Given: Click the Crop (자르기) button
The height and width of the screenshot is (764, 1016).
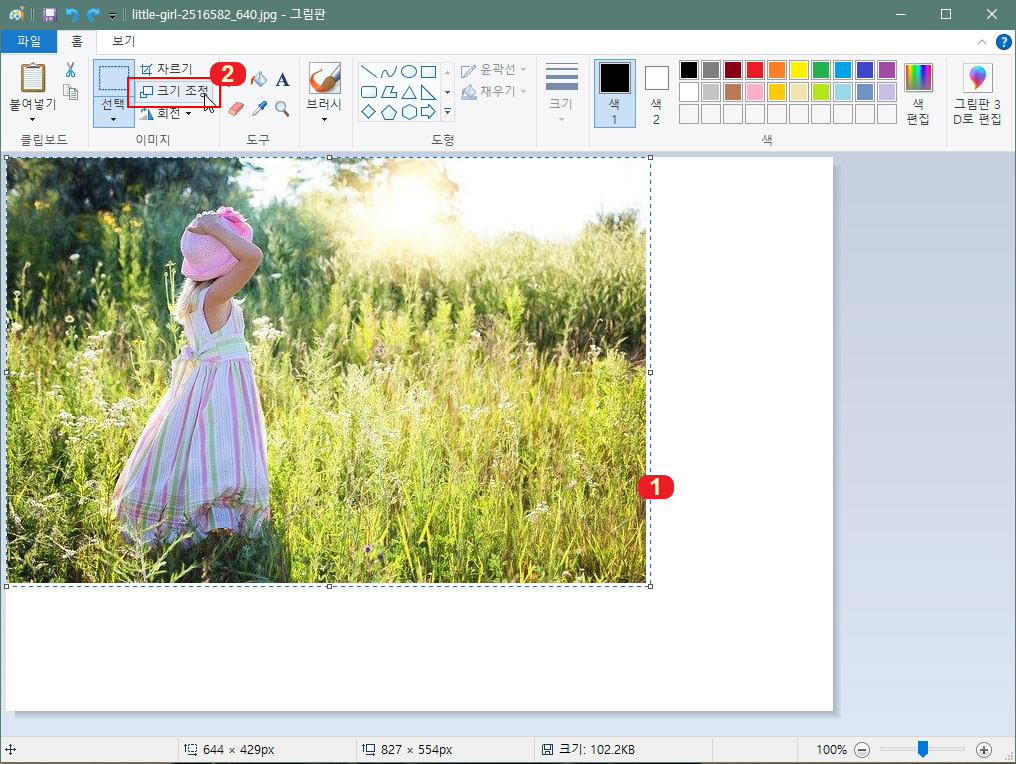Looking at the screenshot, I should coord(167,69).
